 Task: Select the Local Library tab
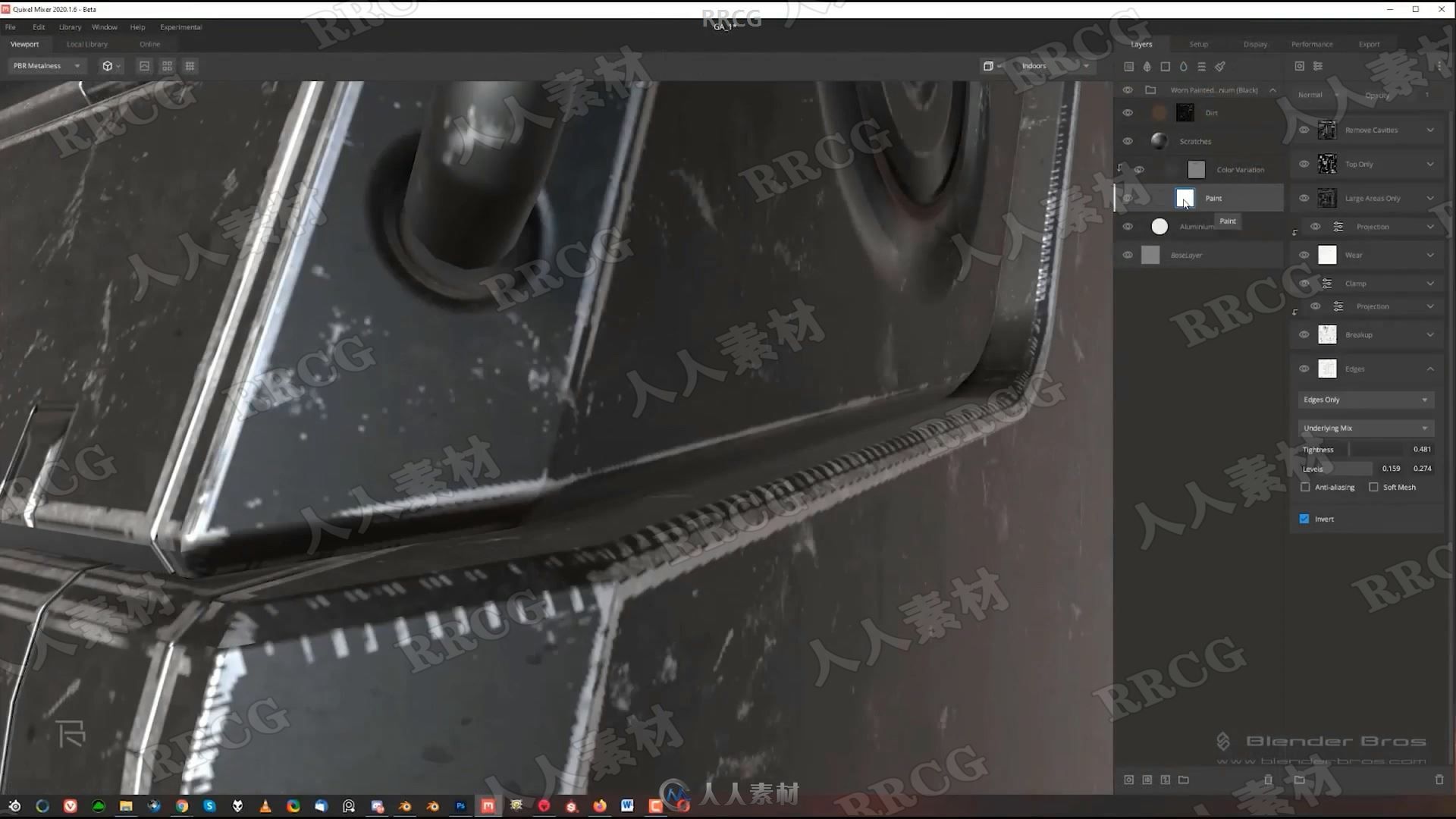click(x=87, y=44)
